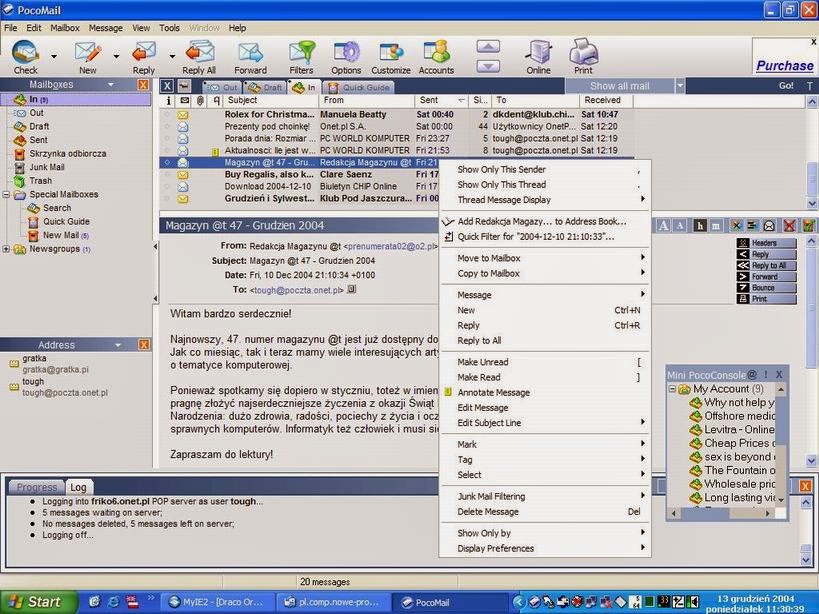Click the Check mail toolbar icon

pos(25,52)
